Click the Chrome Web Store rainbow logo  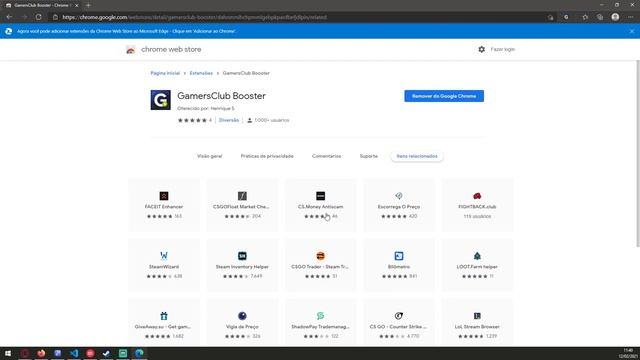(131, 49)
